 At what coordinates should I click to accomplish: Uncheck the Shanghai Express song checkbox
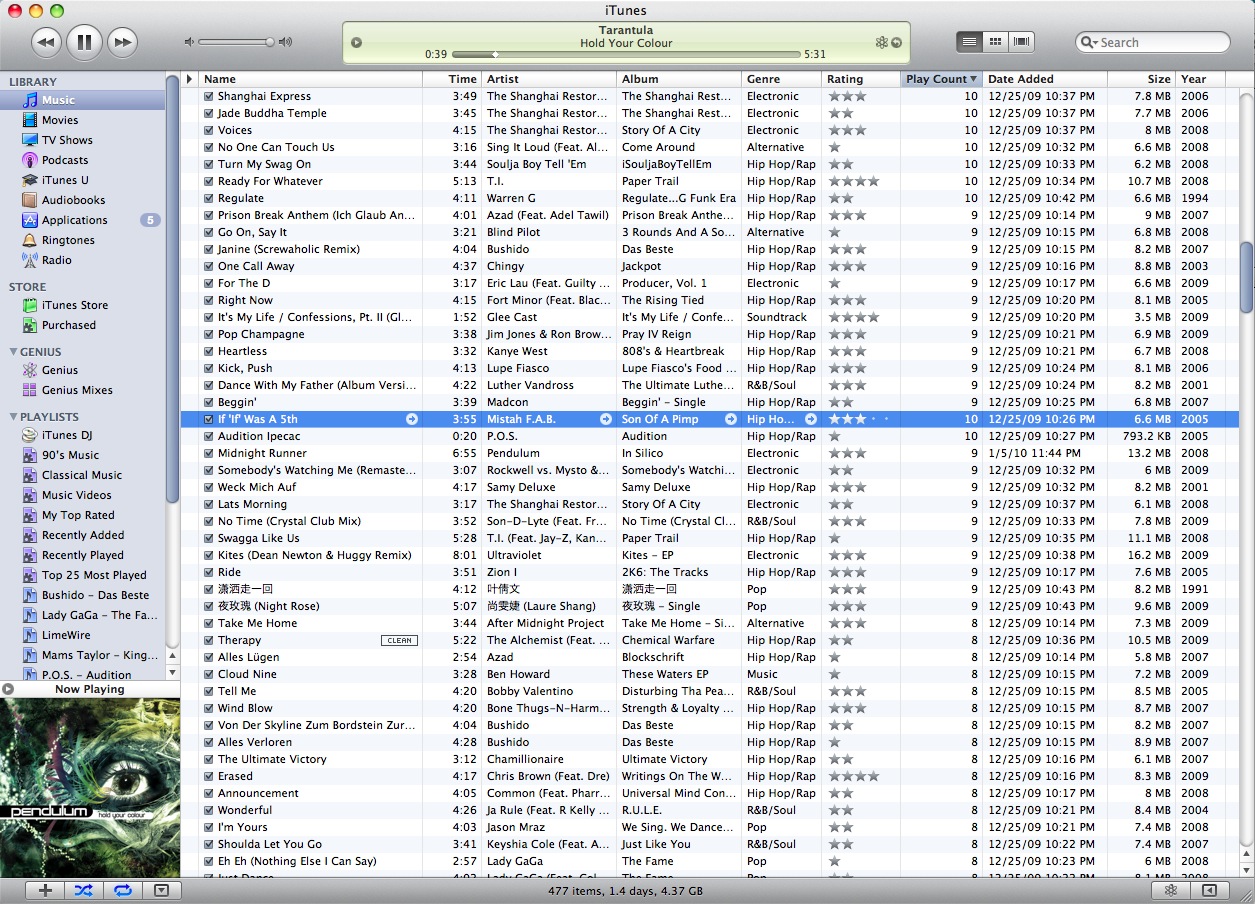click(x=209, y=96)
